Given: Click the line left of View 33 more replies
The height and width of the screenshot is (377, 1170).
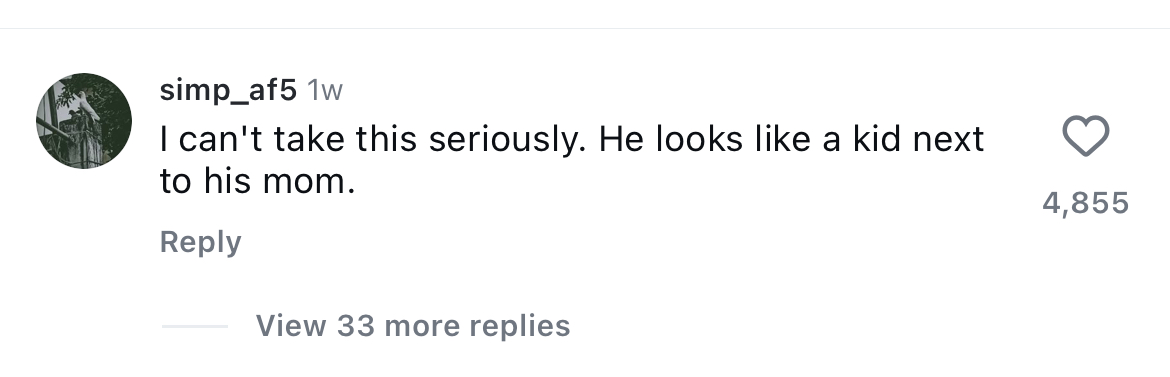Looking at the screenshot, I should pyautogui.click(x=195, y=326).
